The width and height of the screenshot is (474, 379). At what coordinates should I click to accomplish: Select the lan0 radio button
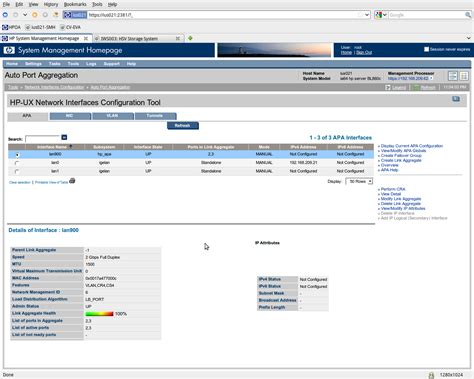pos(17,163)
